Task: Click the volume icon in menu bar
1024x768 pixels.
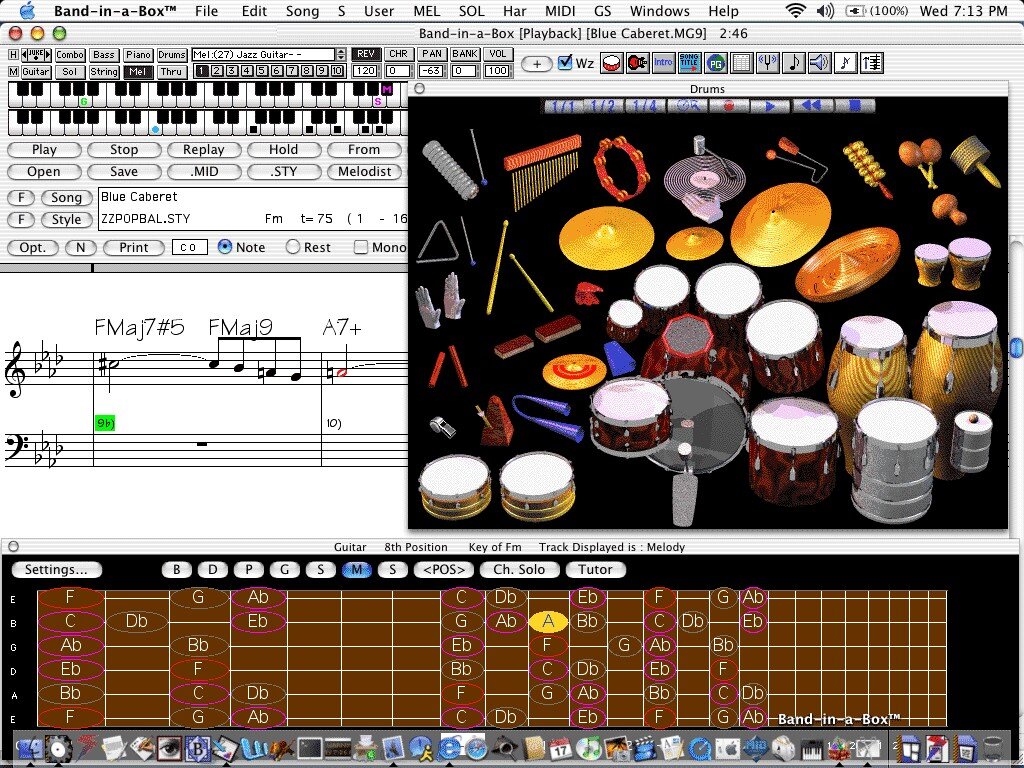Action: coord(825,11)
